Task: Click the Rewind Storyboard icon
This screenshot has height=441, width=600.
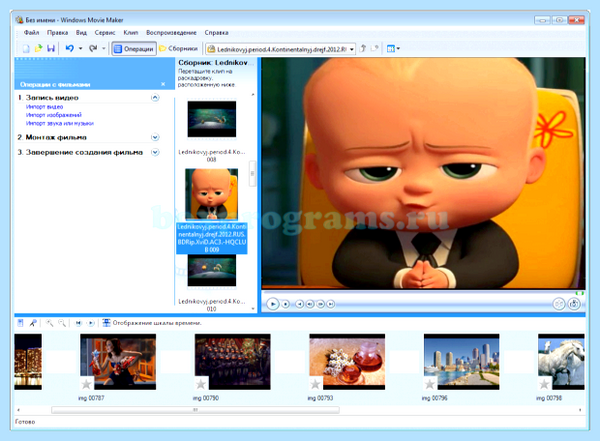Action: (78, 323)
